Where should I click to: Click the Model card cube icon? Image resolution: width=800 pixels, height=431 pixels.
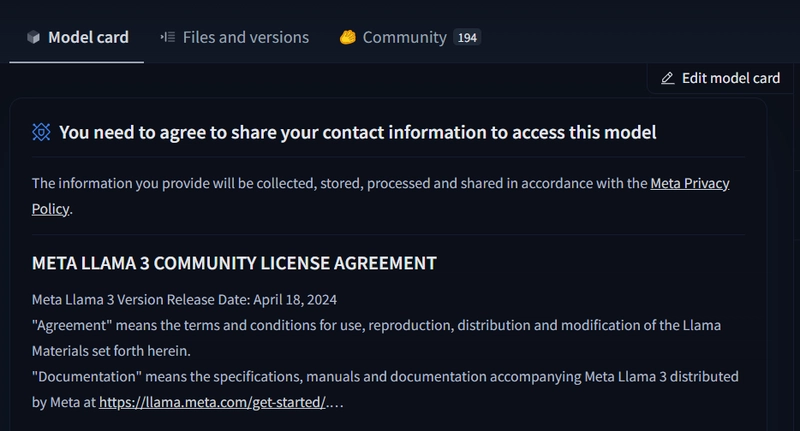[33, 37]
